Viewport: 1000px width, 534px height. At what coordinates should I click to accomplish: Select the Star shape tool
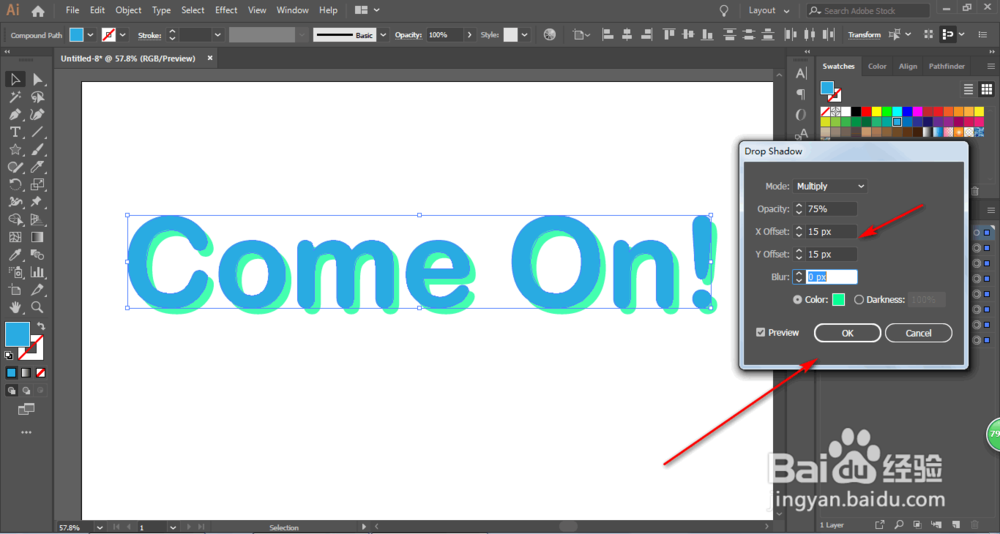coord(15,150)
